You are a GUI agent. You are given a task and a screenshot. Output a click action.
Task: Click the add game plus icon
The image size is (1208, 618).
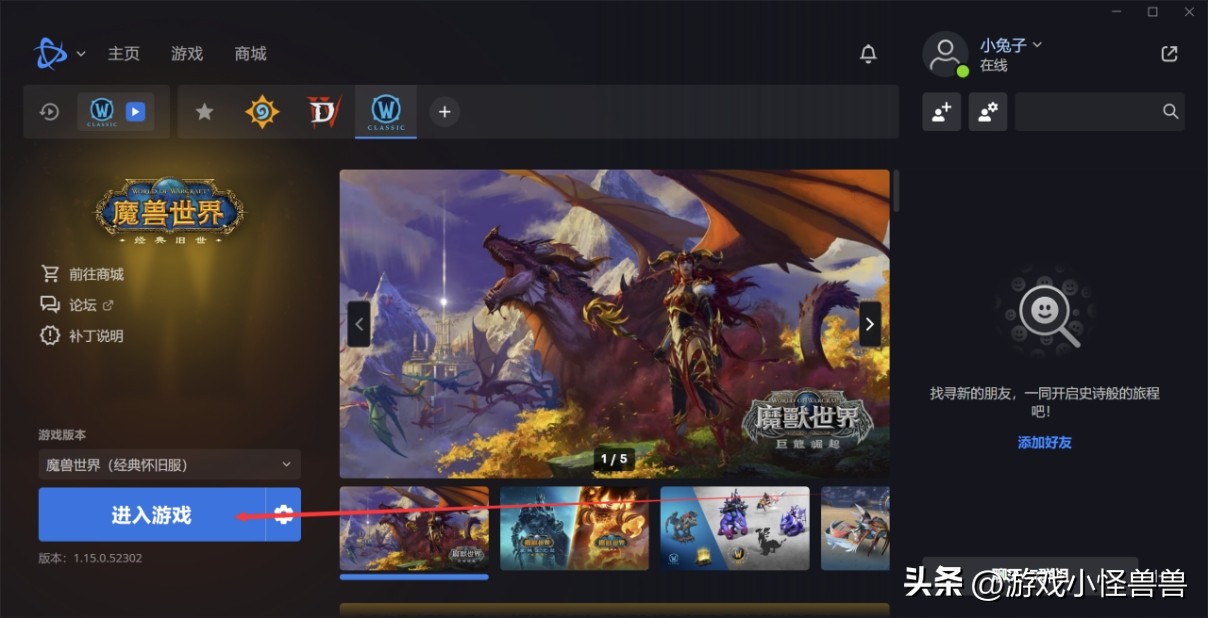[445, 112]
